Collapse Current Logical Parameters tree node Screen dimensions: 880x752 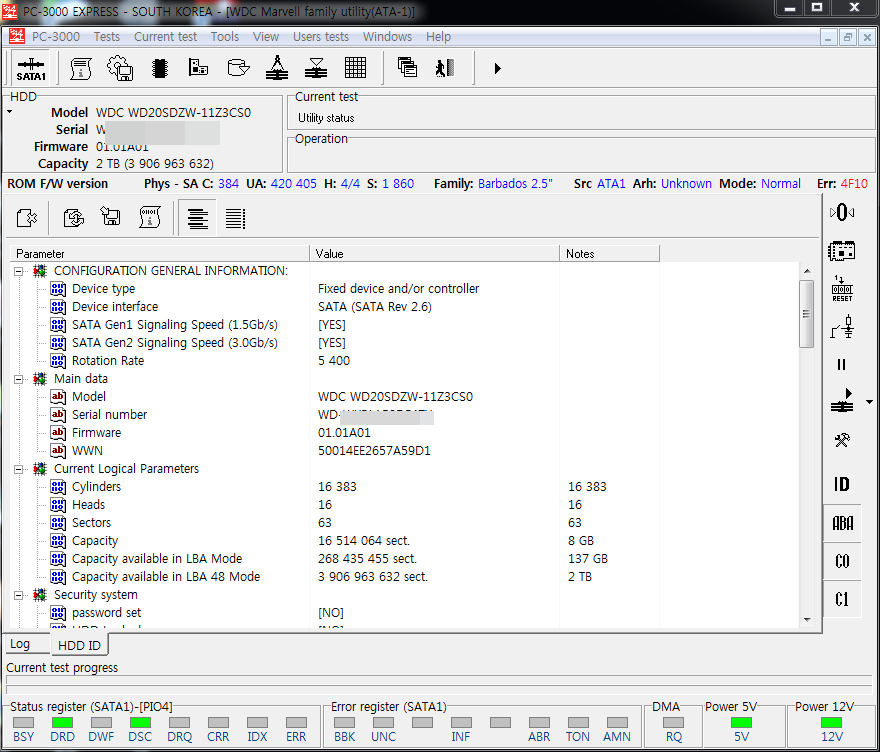tap(19, 469)
